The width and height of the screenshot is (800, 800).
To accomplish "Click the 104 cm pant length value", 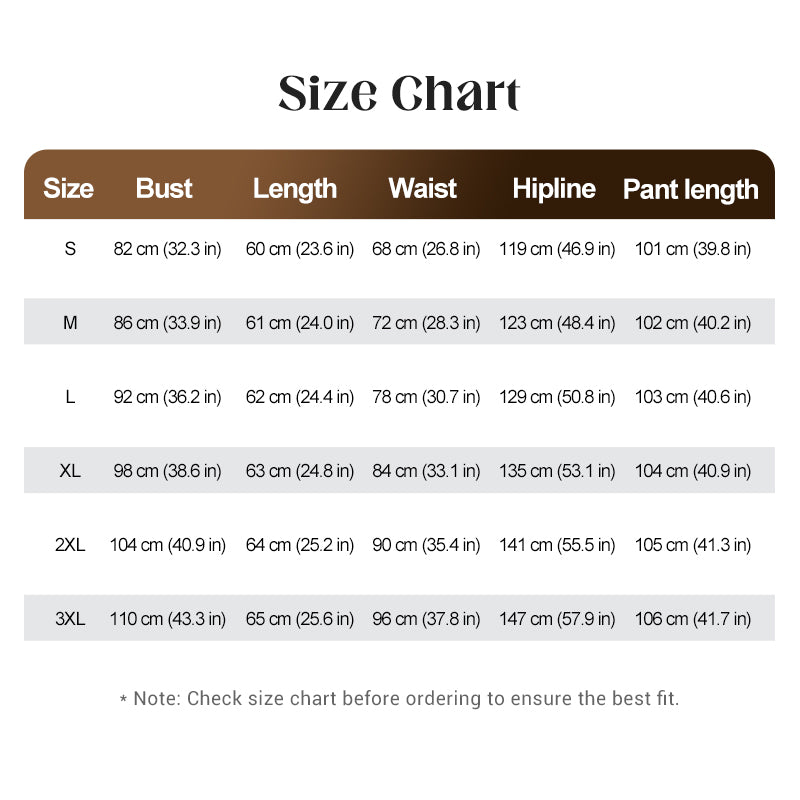I will point(693,471).
